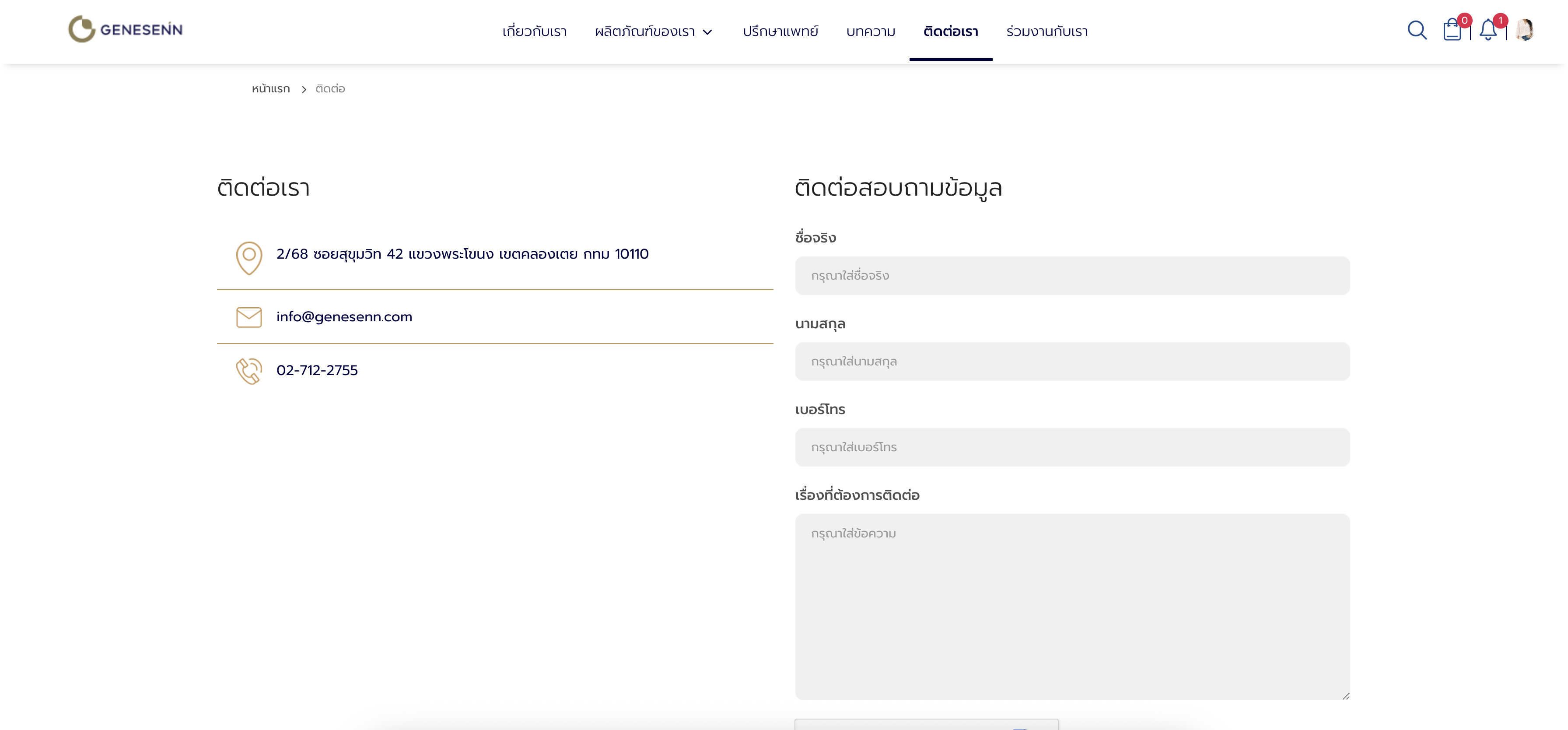Open the notifications bell icon

coord(1487,30)
